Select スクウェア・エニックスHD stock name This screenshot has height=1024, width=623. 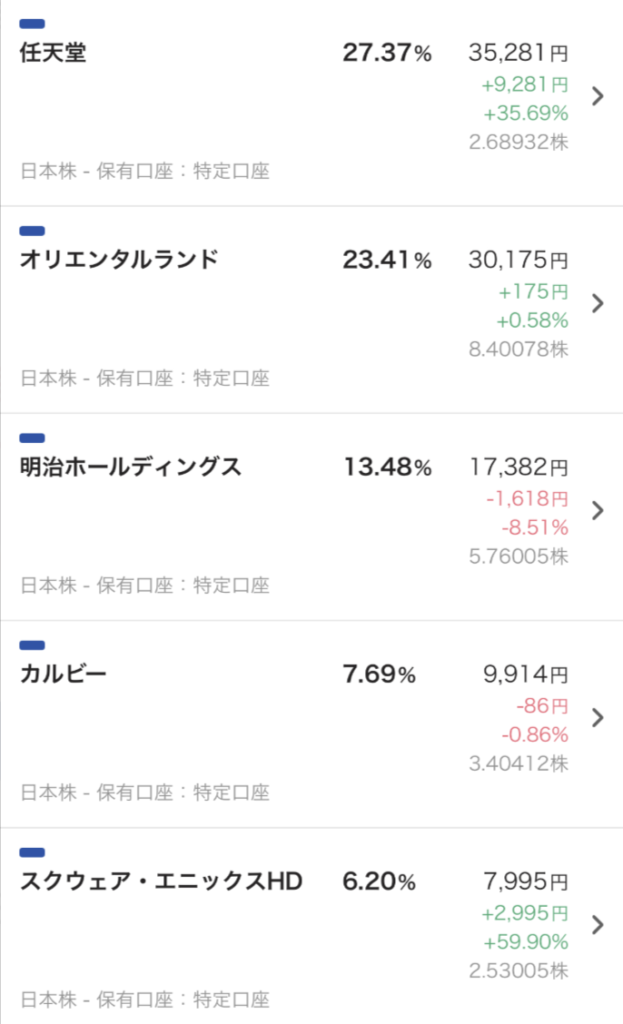[161, 881]
